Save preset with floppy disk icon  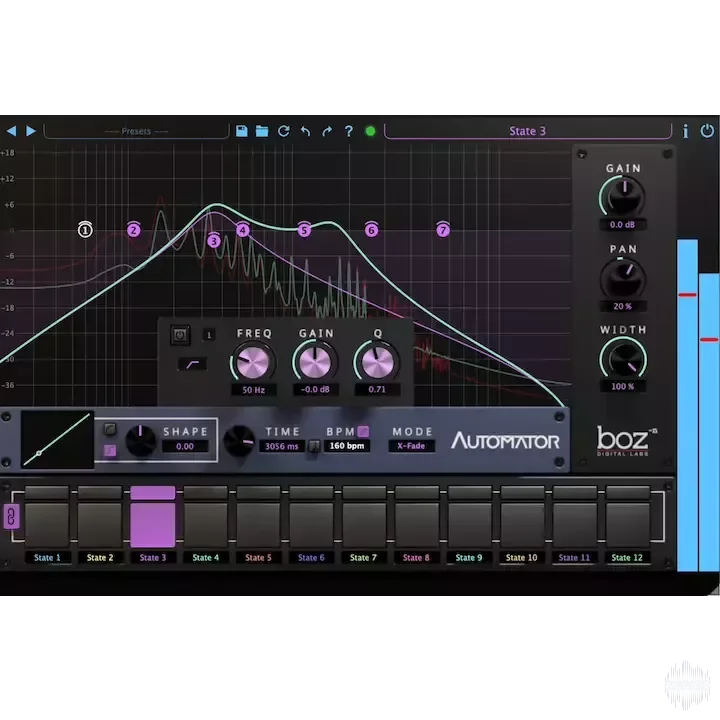point(242,131)
